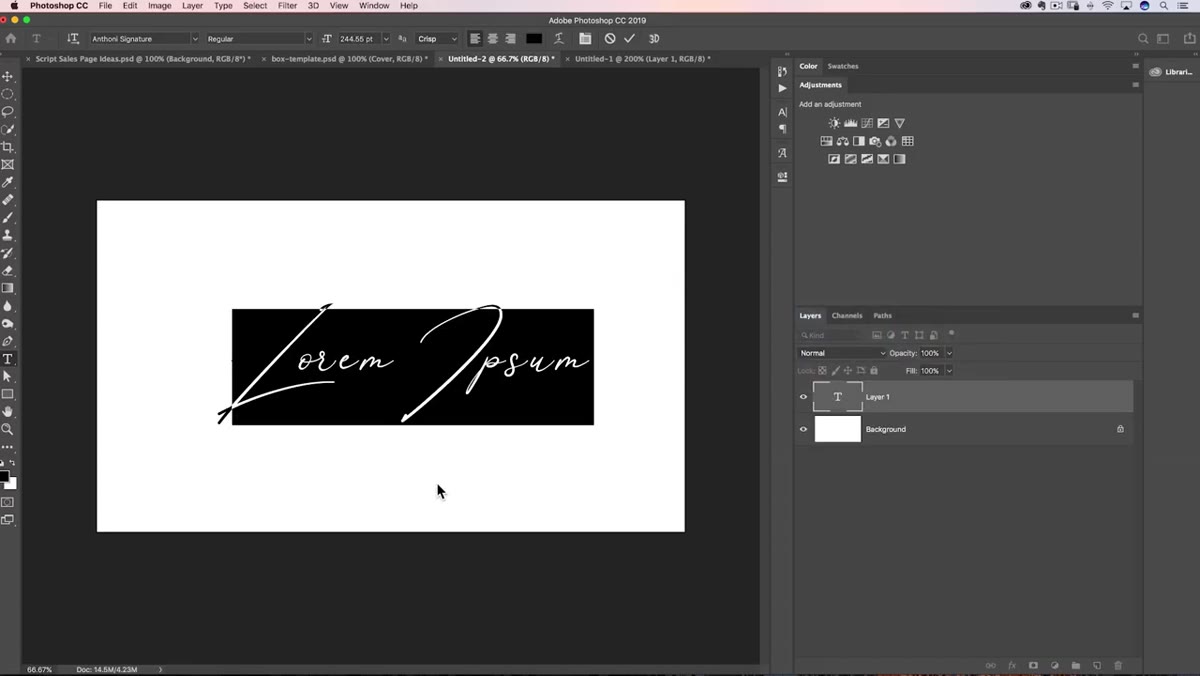1200x676 pixels.
Task: Open the Layers panel menu
Action: coord(1135,315)
